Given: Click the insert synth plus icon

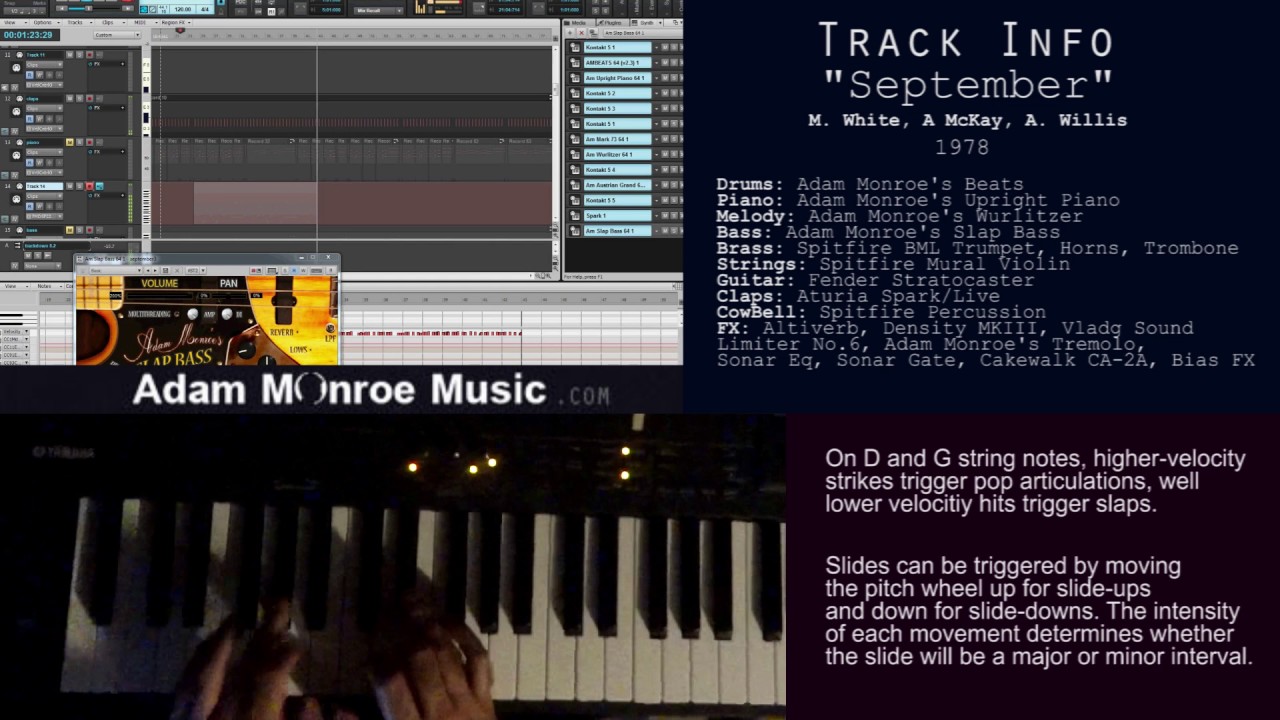Looking at the screenshot, I should (570, 32).
